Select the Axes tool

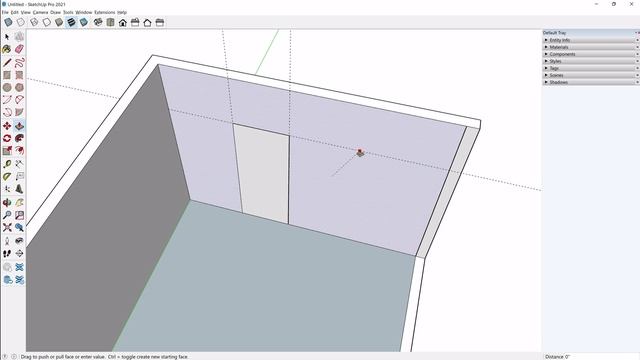(7, 189)
